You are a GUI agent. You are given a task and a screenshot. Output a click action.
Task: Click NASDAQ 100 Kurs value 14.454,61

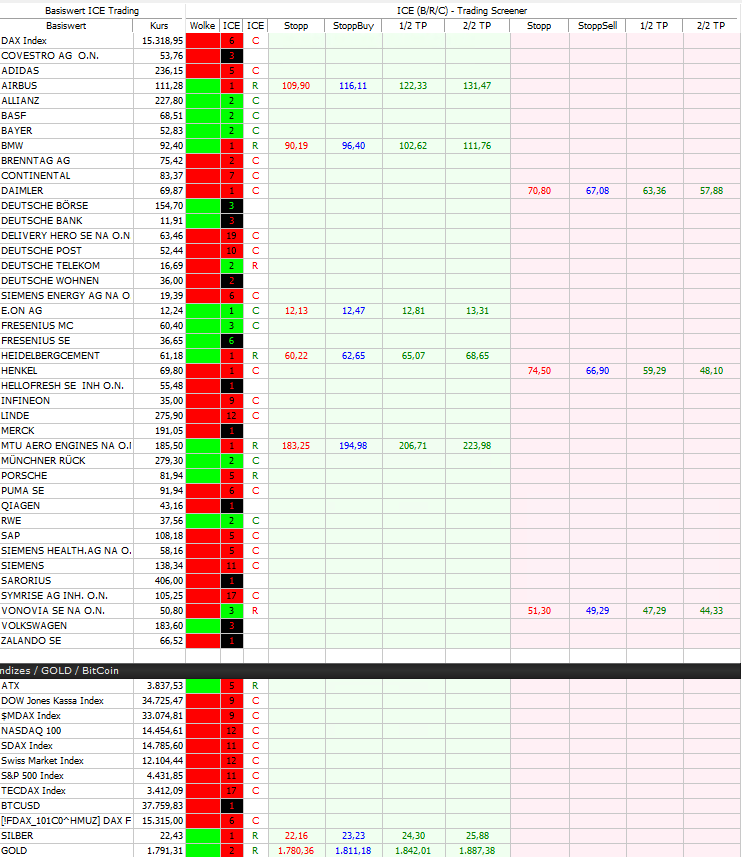(163, 731)
